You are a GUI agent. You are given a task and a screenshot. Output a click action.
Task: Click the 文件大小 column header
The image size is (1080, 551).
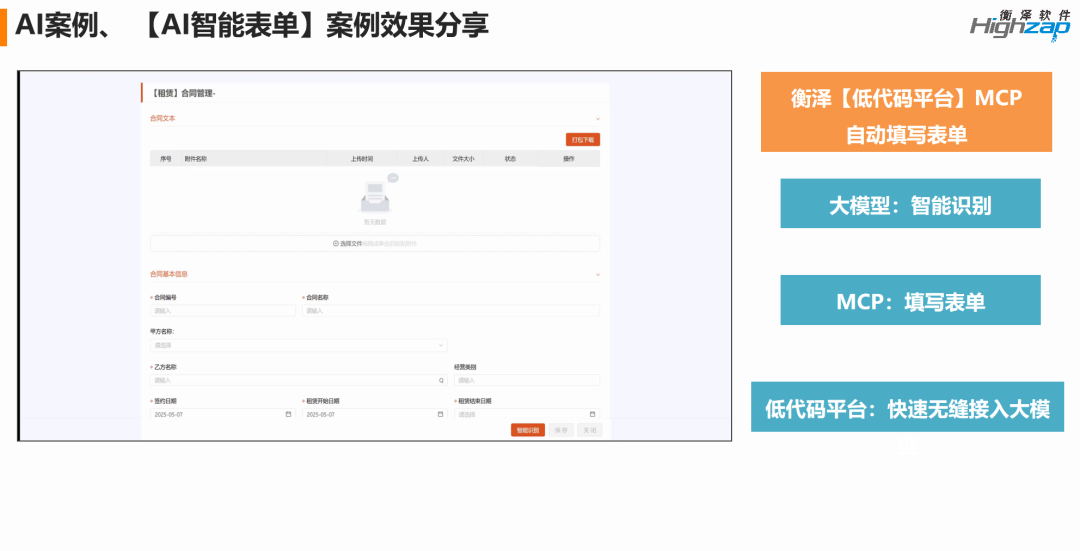click(463, 159)
